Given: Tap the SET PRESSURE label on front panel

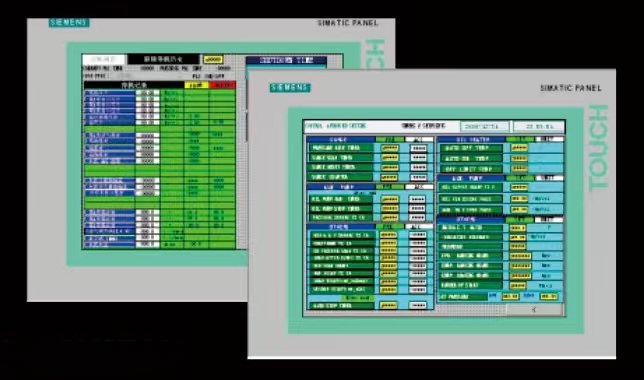Looking at the screenshot, I should click(x=454, y=297).
